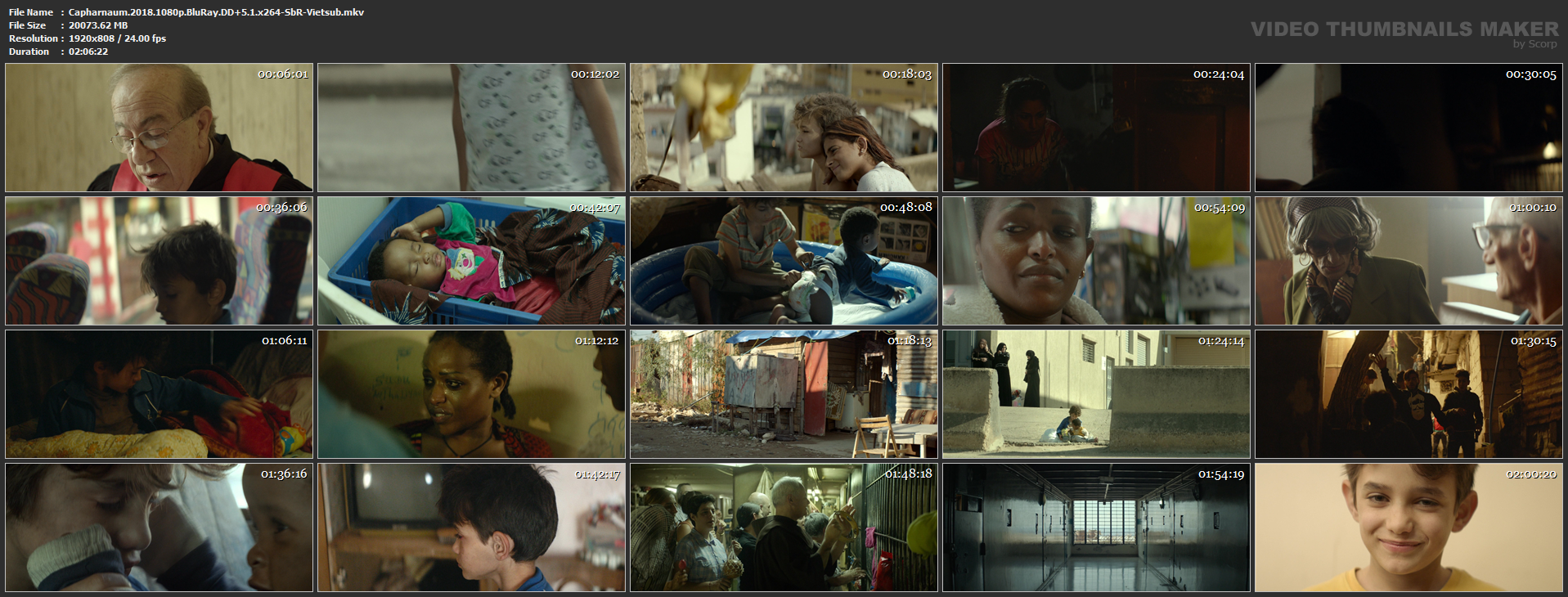
Task: Click the File Size label
Action: [28, 25]
